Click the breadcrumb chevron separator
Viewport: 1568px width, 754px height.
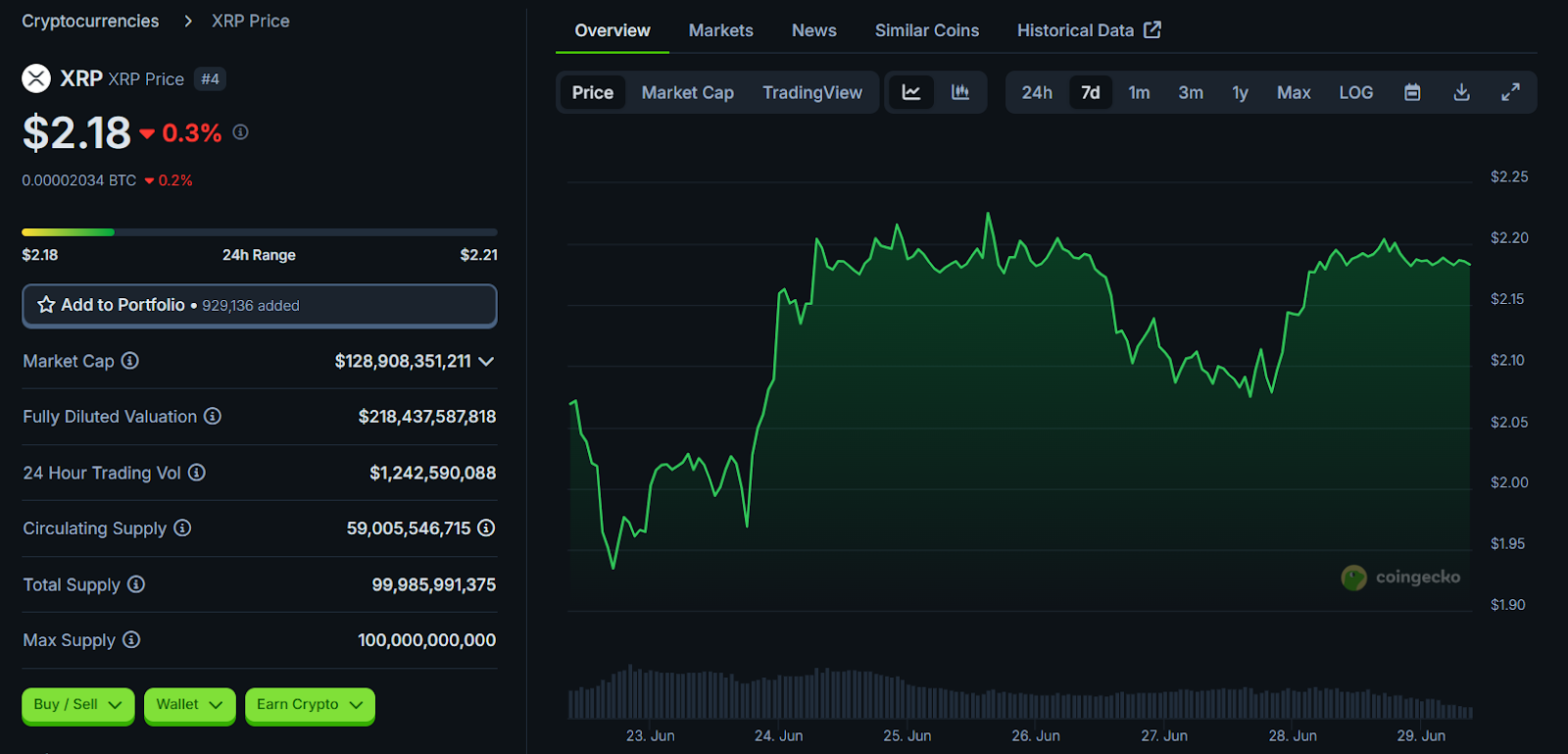click(188, 21)
